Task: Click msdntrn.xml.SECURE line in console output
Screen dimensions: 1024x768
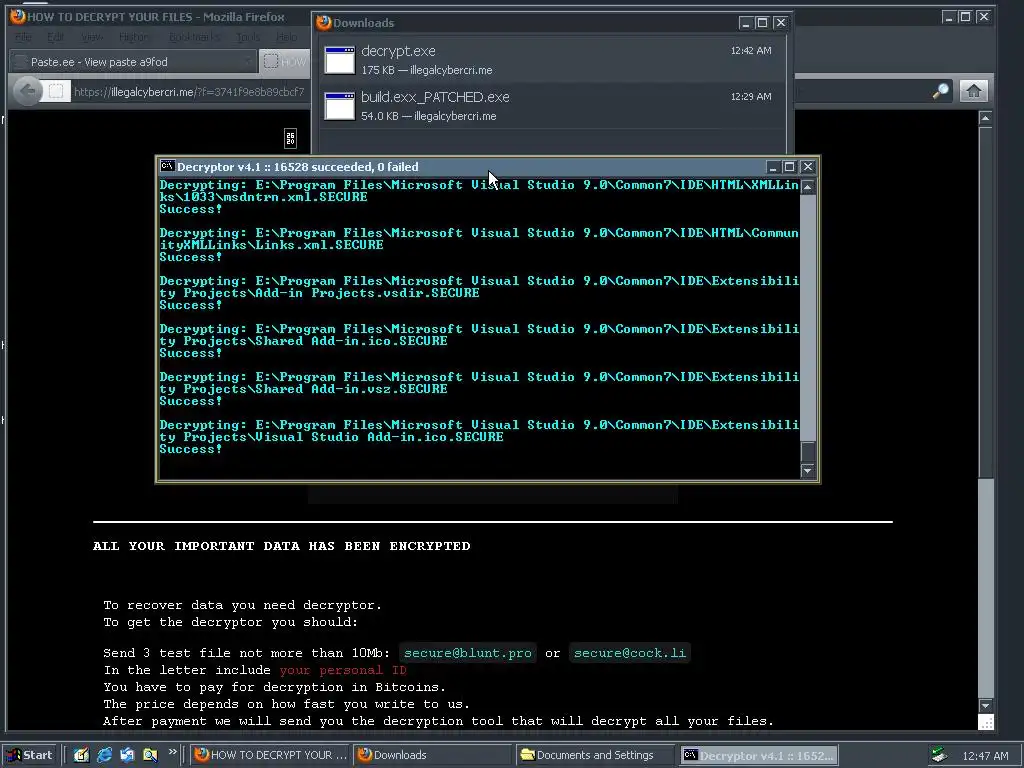Action: click(263, 197)
